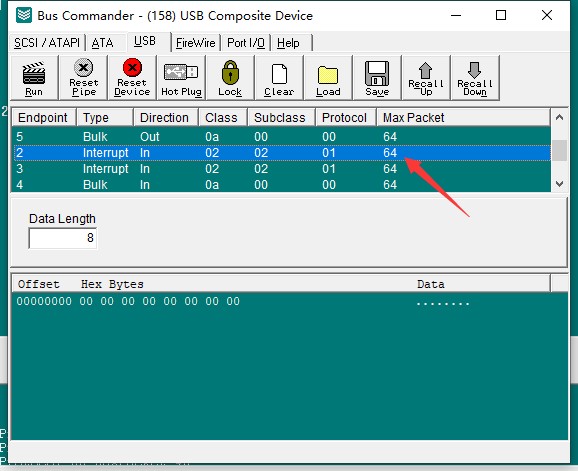
Task: Open the FireWire tab
Action: [195, 43]
